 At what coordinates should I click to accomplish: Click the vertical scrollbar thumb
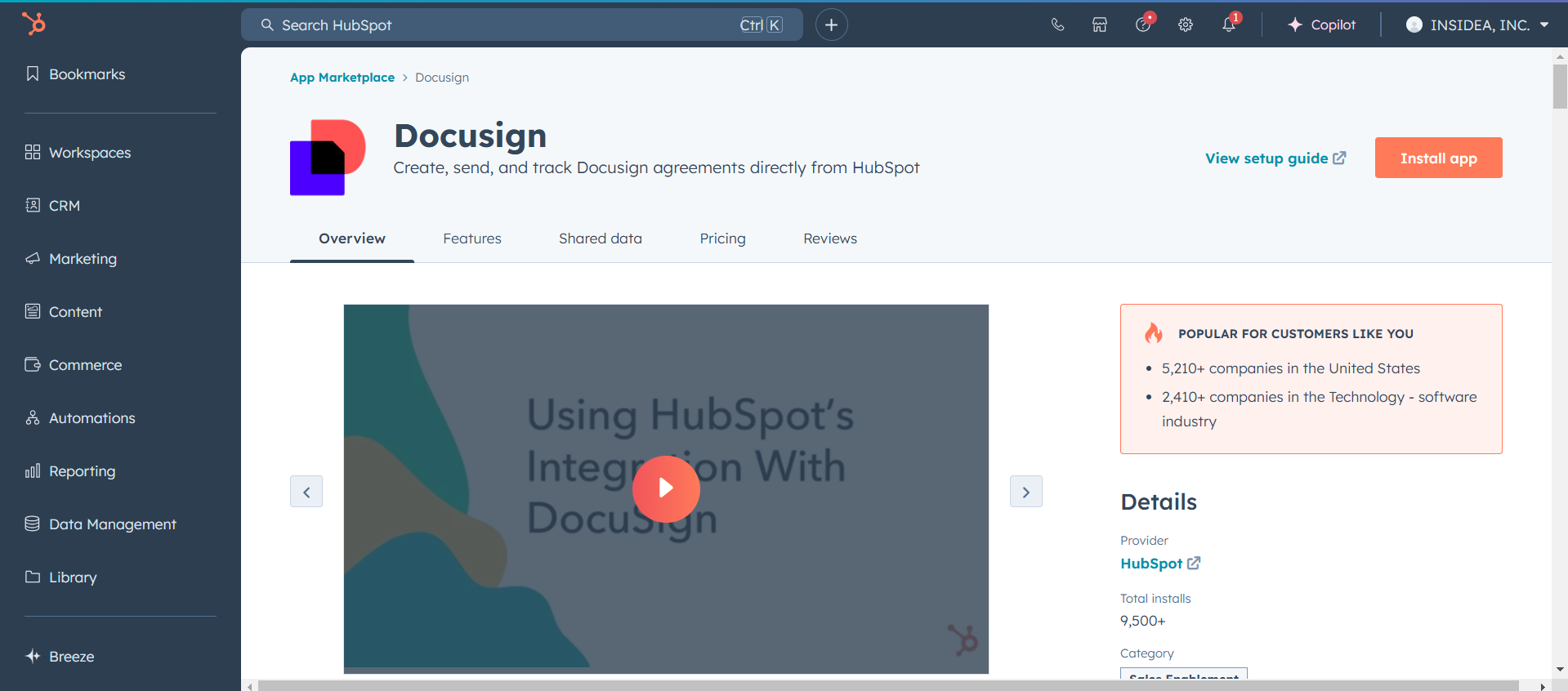tap(1560, 86)
